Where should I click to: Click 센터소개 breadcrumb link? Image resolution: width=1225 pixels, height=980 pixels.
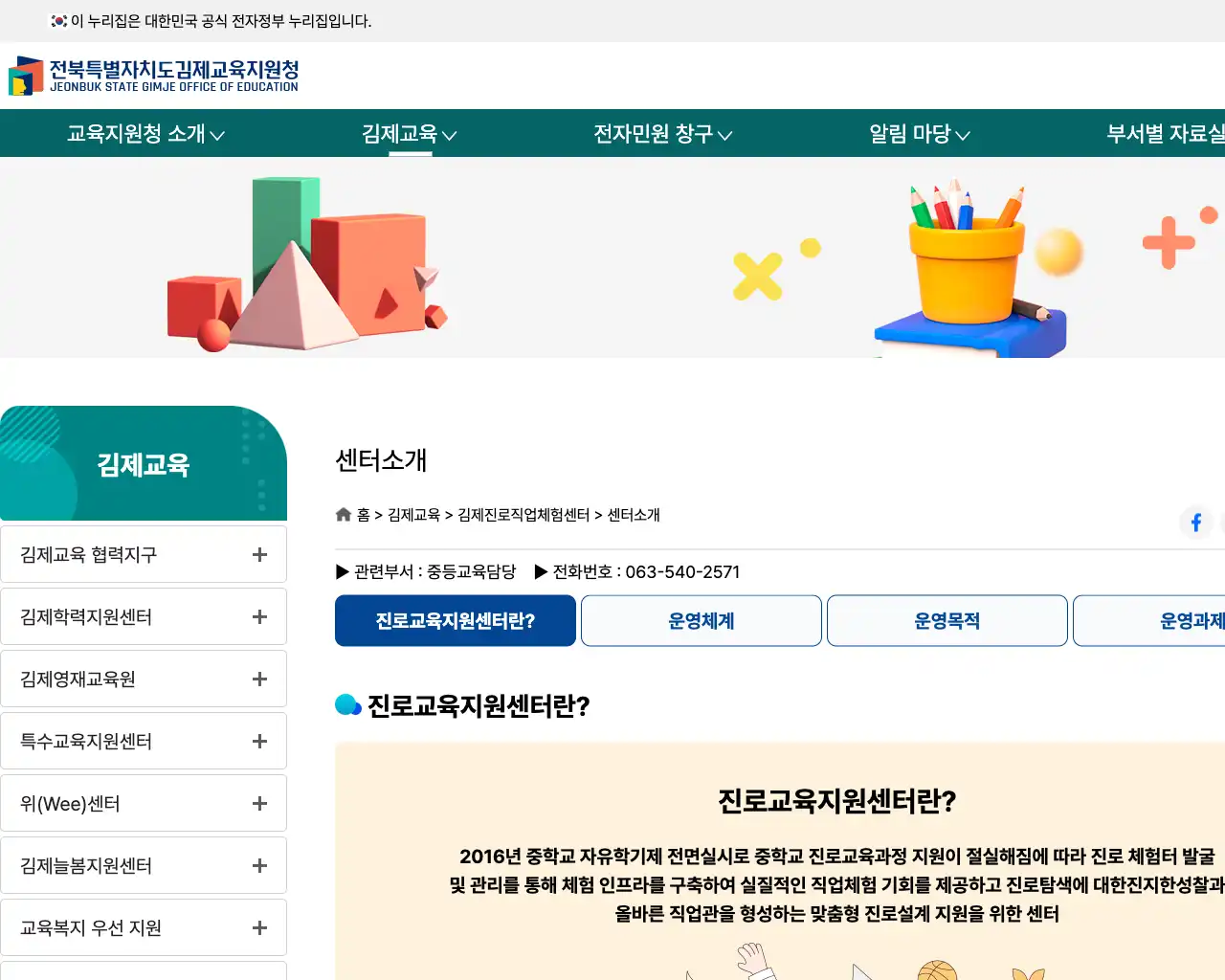pyautogui.click(x=634, y=515)
